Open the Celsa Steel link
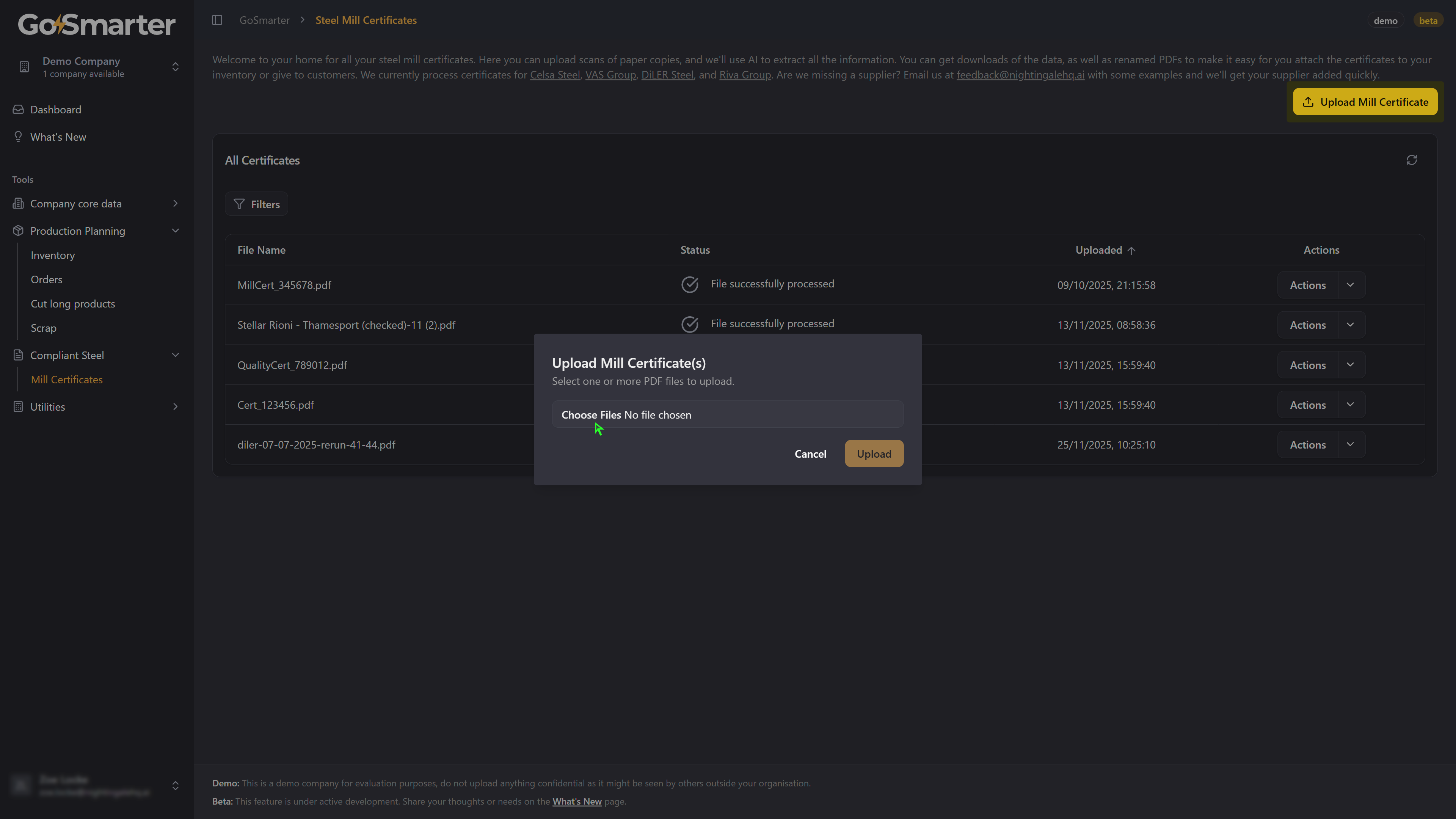 554,75
